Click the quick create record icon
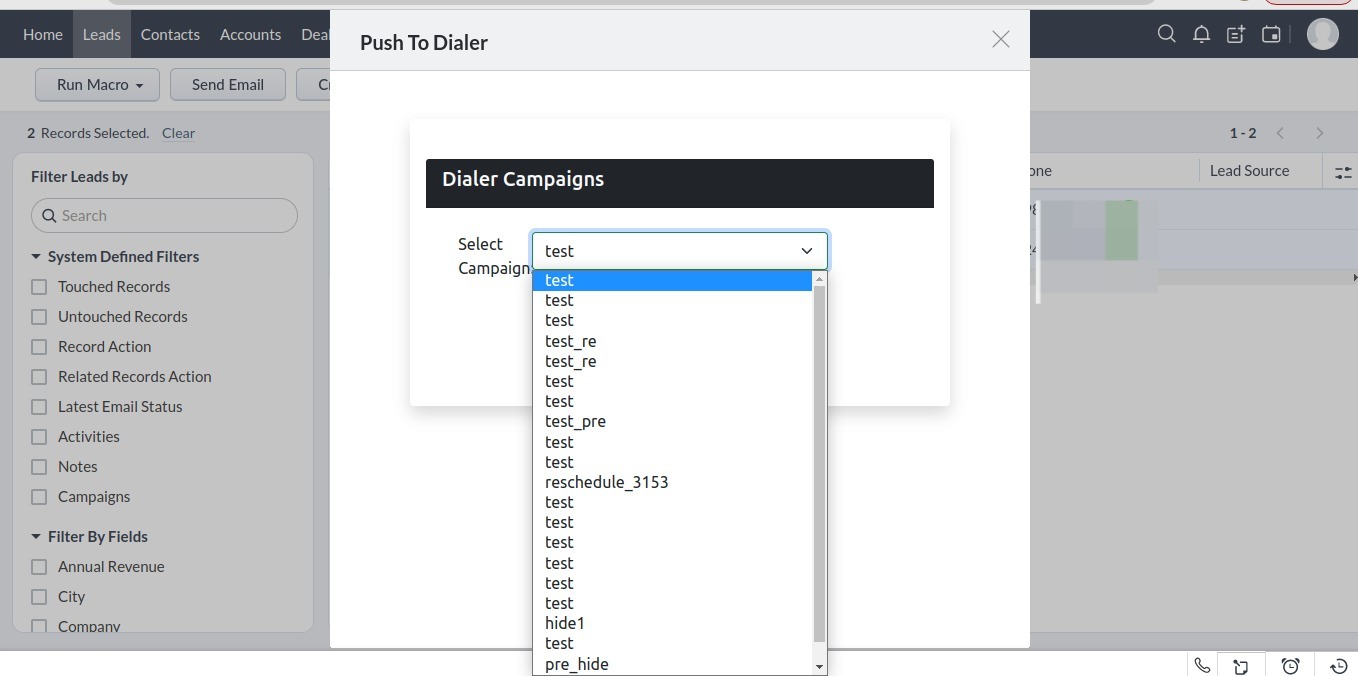Image resolution: width=1358 pixels, height=676 pixels. (1236, 34)
